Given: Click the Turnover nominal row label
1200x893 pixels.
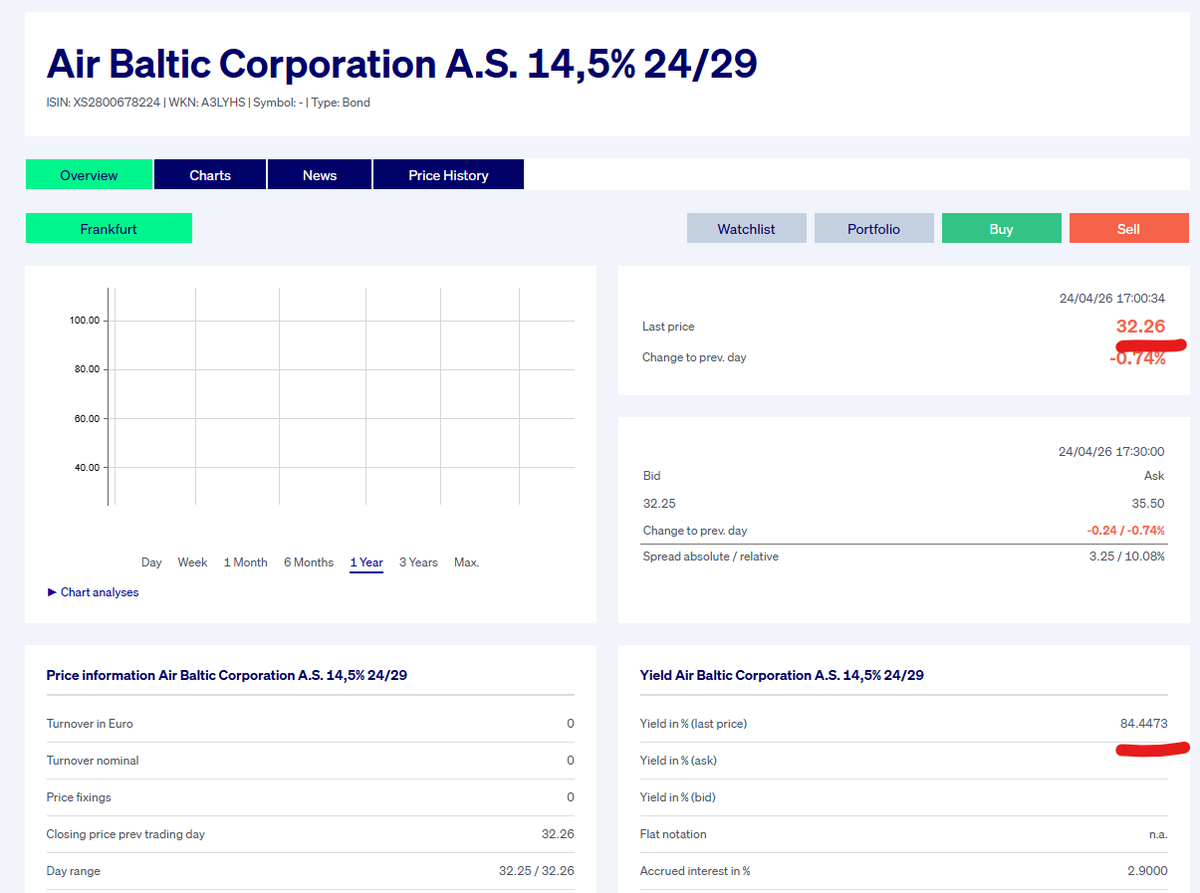Looking at the screenshot, I should coord(93,760).
